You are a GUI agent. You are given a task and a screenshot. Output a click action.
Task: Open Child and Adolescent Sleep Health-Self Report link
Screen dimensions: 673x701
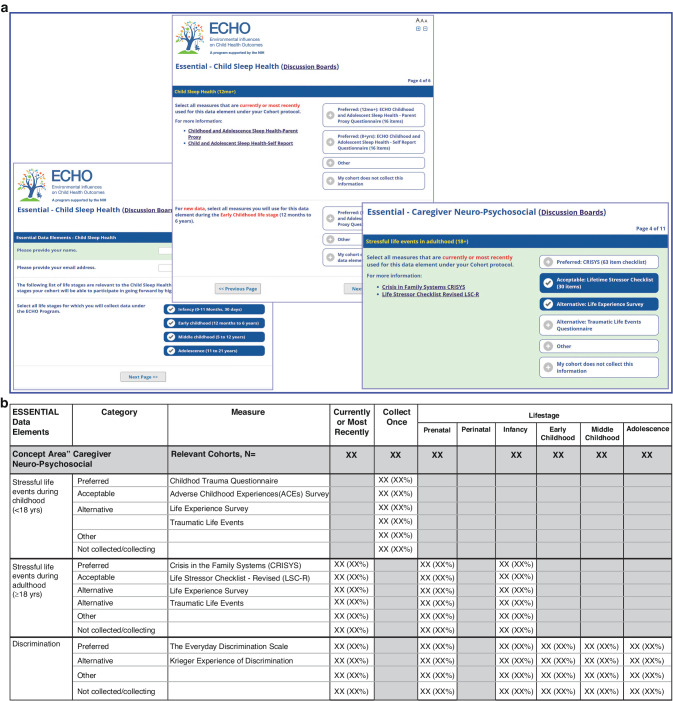[x=241, y=144]
